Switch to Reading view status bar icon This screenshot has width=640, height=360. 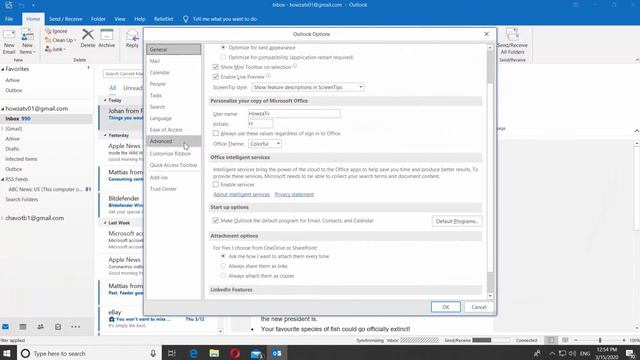click(x=565, y=340)
